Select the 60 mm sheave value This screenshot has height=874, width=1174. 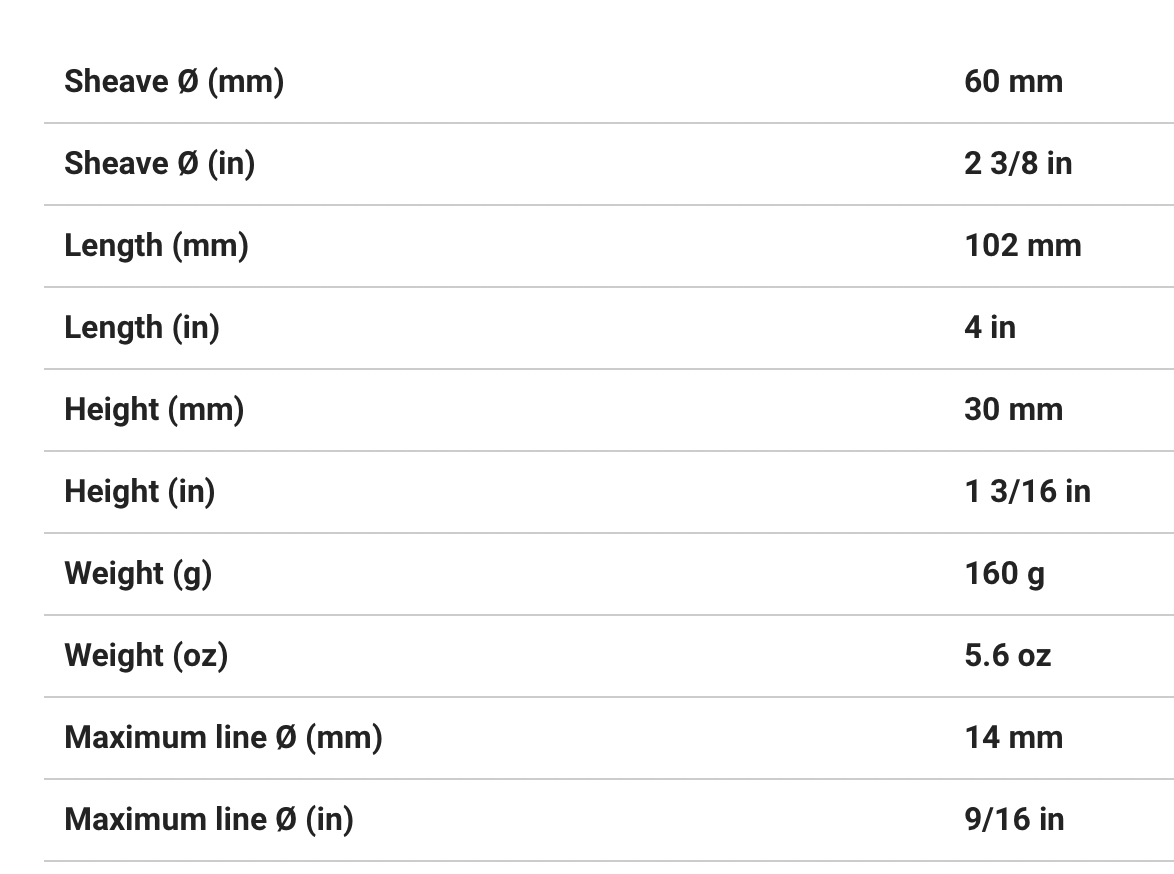click(1013, 82)
